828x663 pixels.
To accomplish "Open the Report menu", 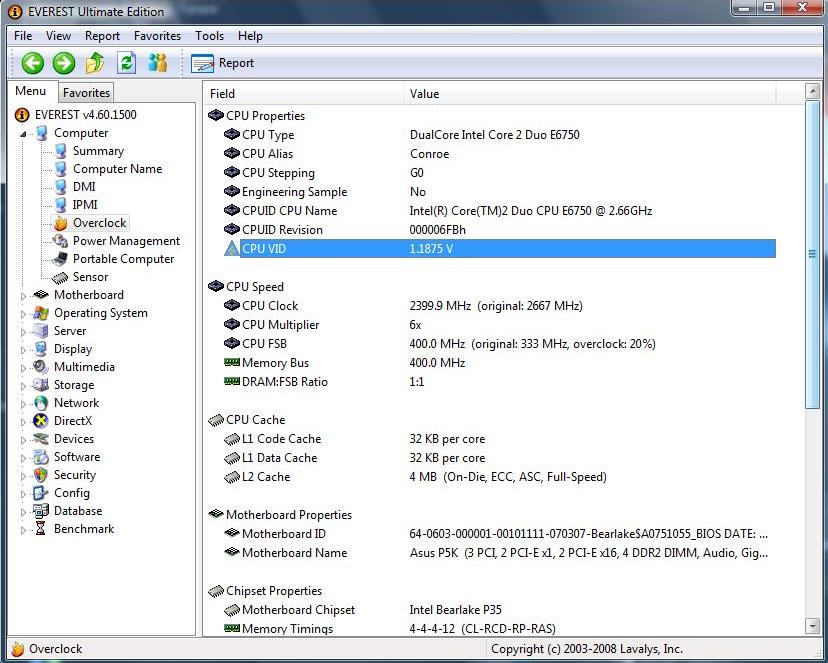I will 102,36.
